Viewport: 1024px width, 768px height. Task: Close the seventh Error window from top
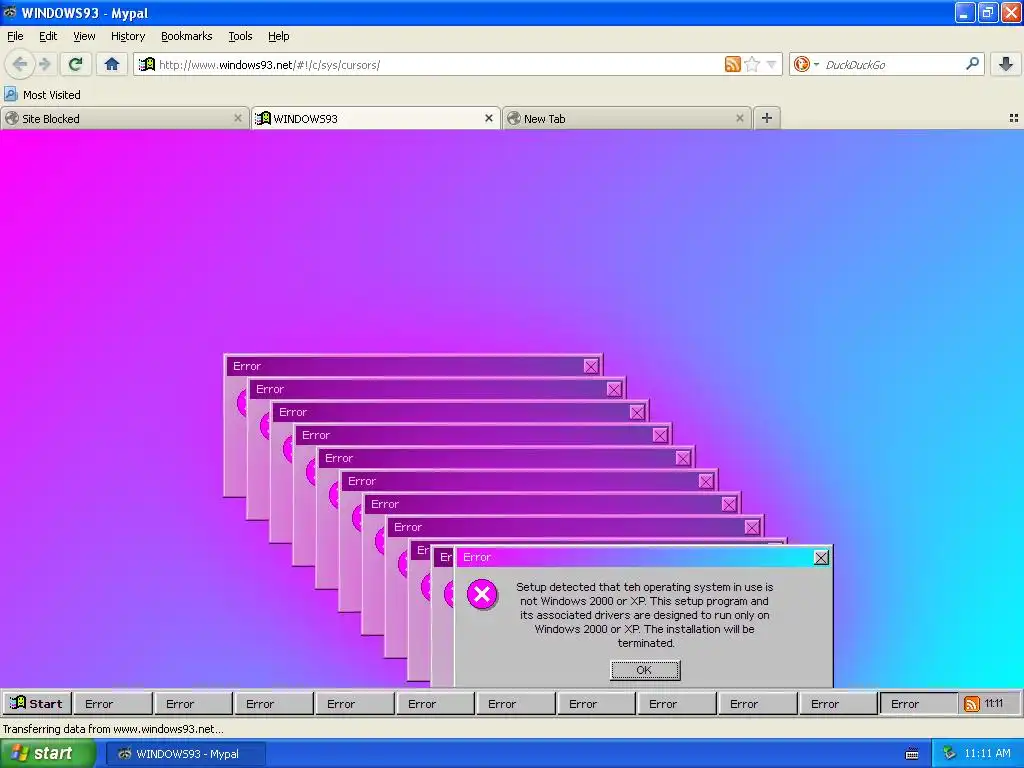(729, 504)
